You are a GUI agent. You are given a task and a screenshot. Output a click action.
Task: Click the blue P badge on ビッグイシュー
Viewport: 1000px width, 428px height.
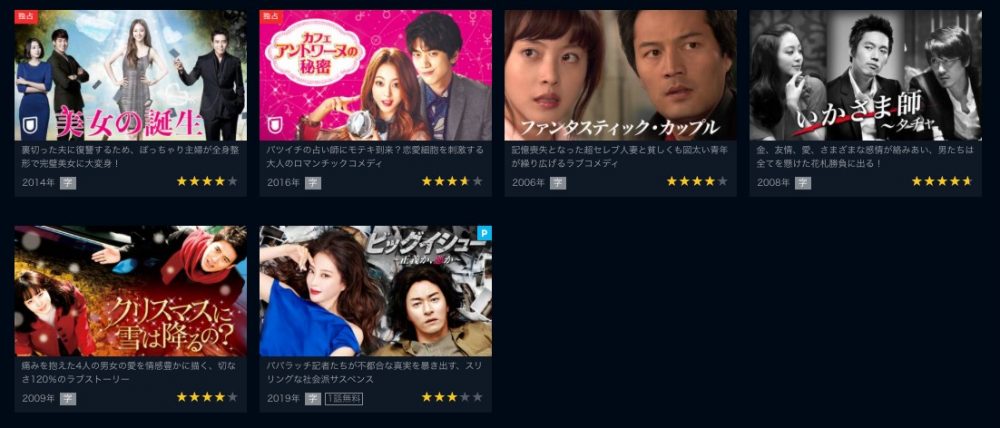(x=485, y=233)
